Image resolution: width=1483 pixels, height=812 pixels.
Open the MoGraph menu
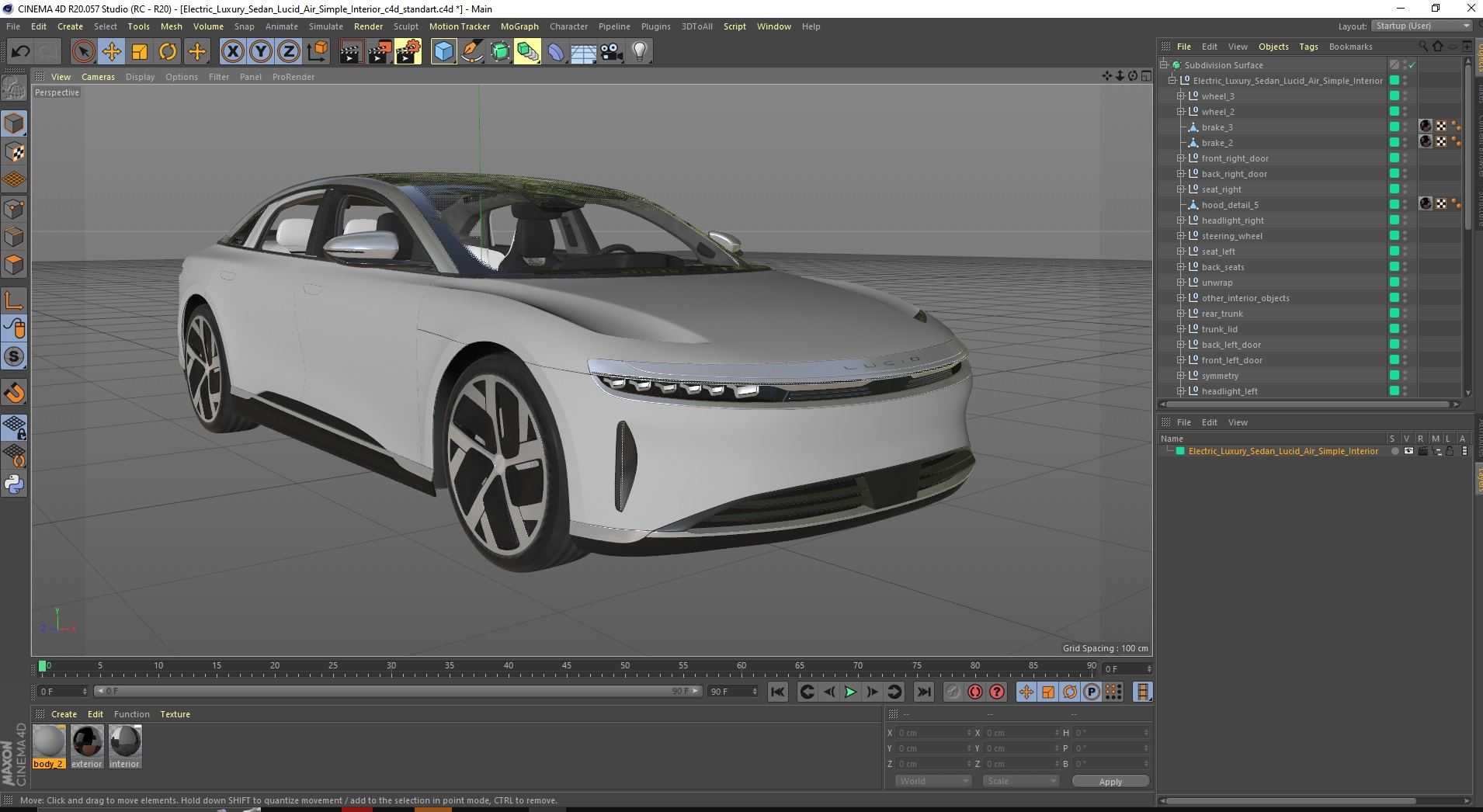tap(519, 26)
